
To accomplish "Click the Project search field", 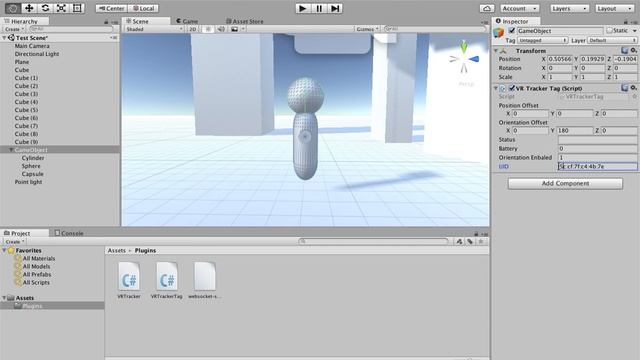I will (x=373, y=242).
